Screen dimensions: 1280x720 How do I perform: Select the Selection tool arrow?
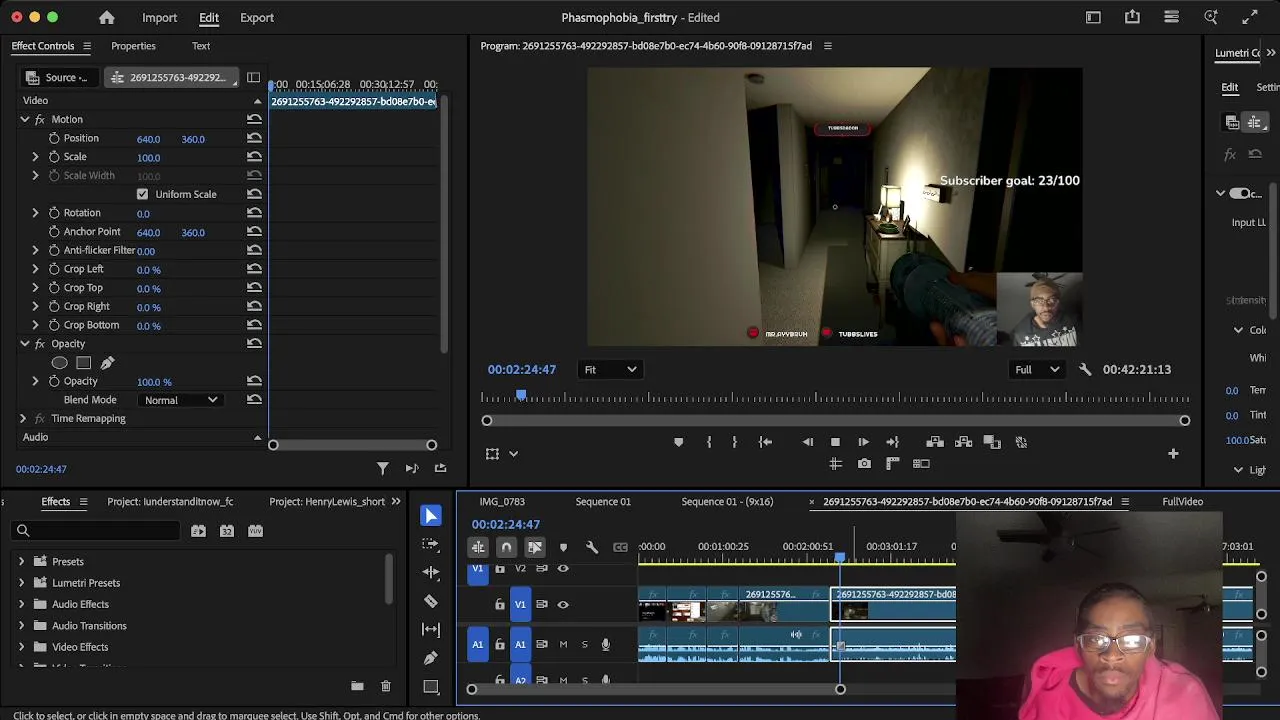431,516
